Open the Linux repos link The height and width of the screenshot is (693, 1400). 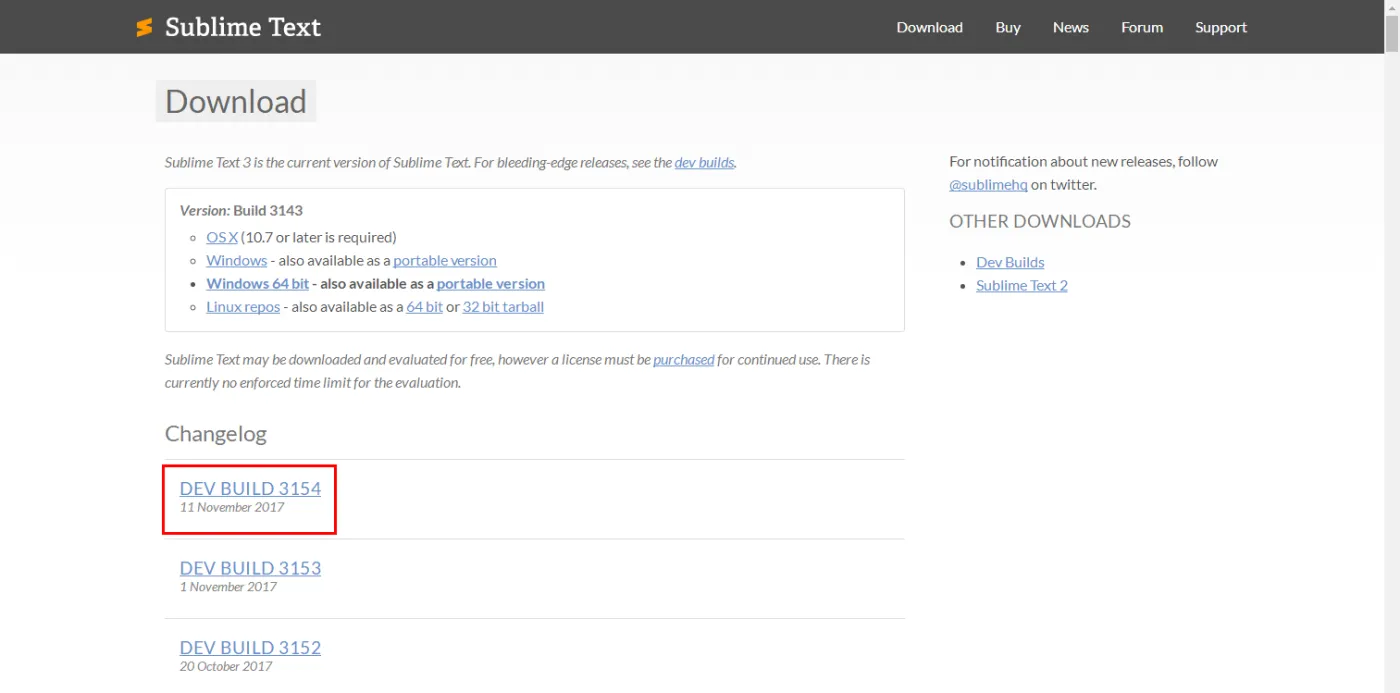tap(243, 306)
